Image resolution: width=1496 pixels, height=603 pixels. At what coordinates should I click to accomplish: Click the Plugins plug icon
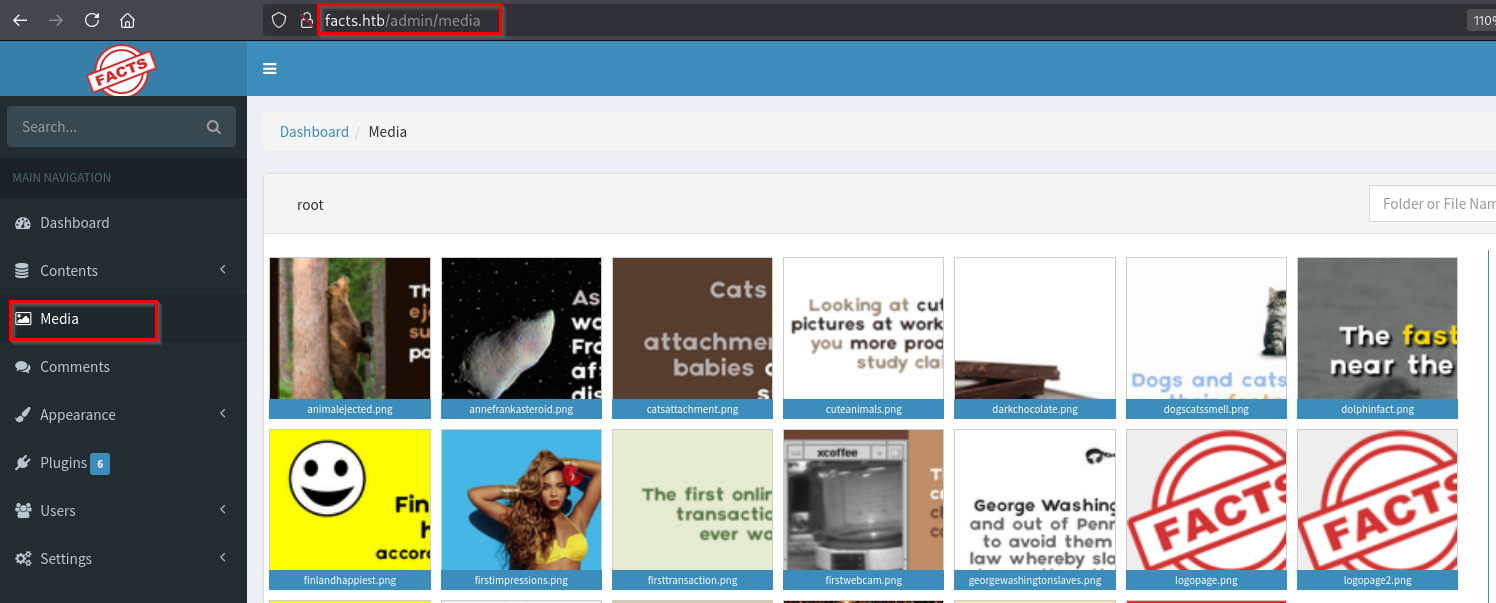click(23, 463)
